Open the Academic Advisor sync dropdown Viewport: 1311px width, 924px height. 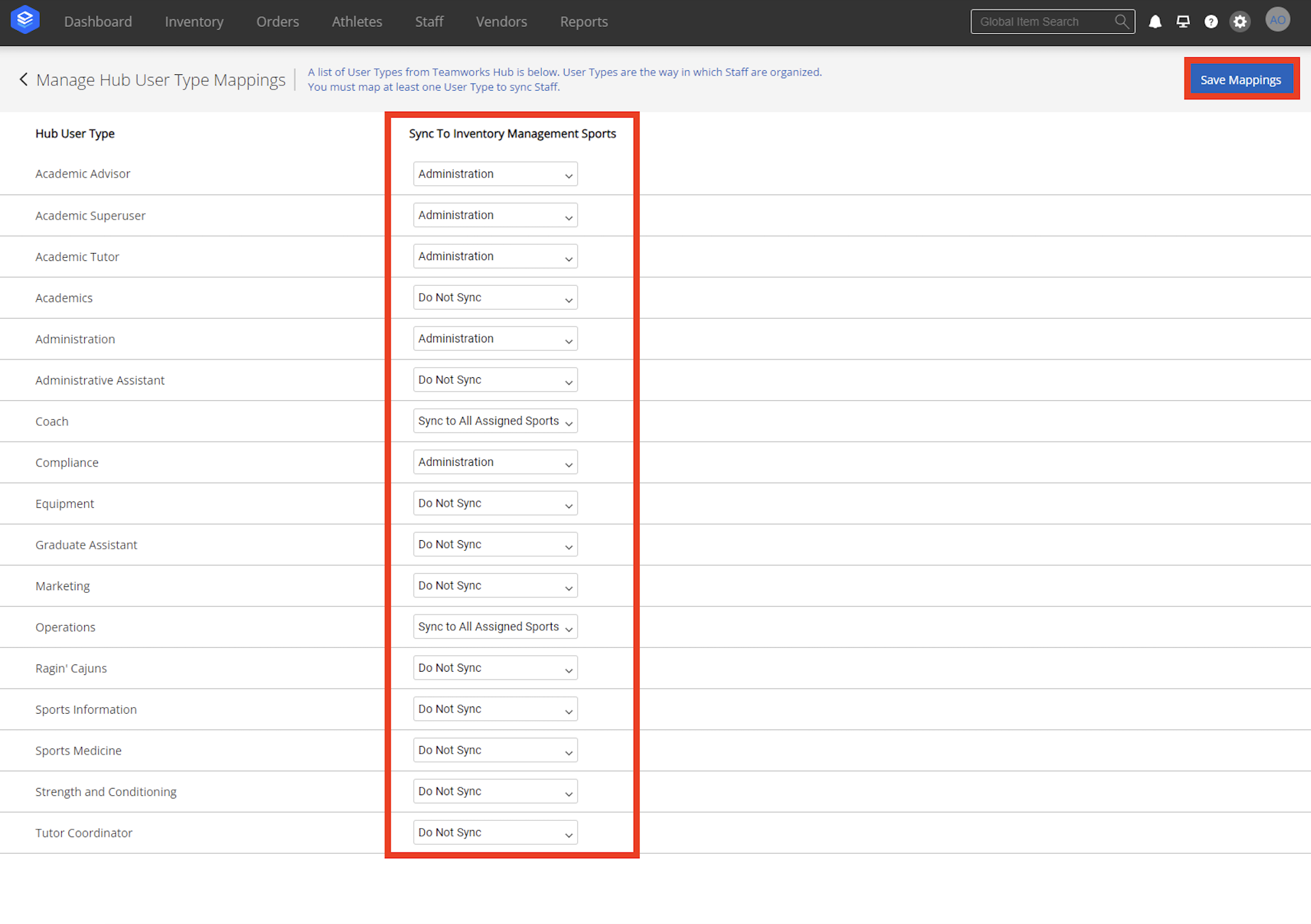[x=494, y=173]
